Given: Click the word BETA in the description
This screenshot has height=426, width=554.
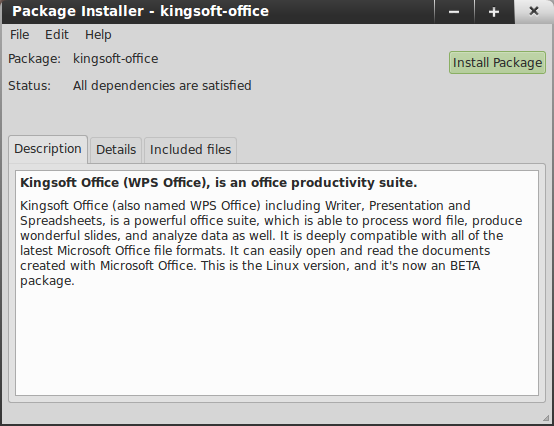Looking at the screenshot, I should [465, 266].
